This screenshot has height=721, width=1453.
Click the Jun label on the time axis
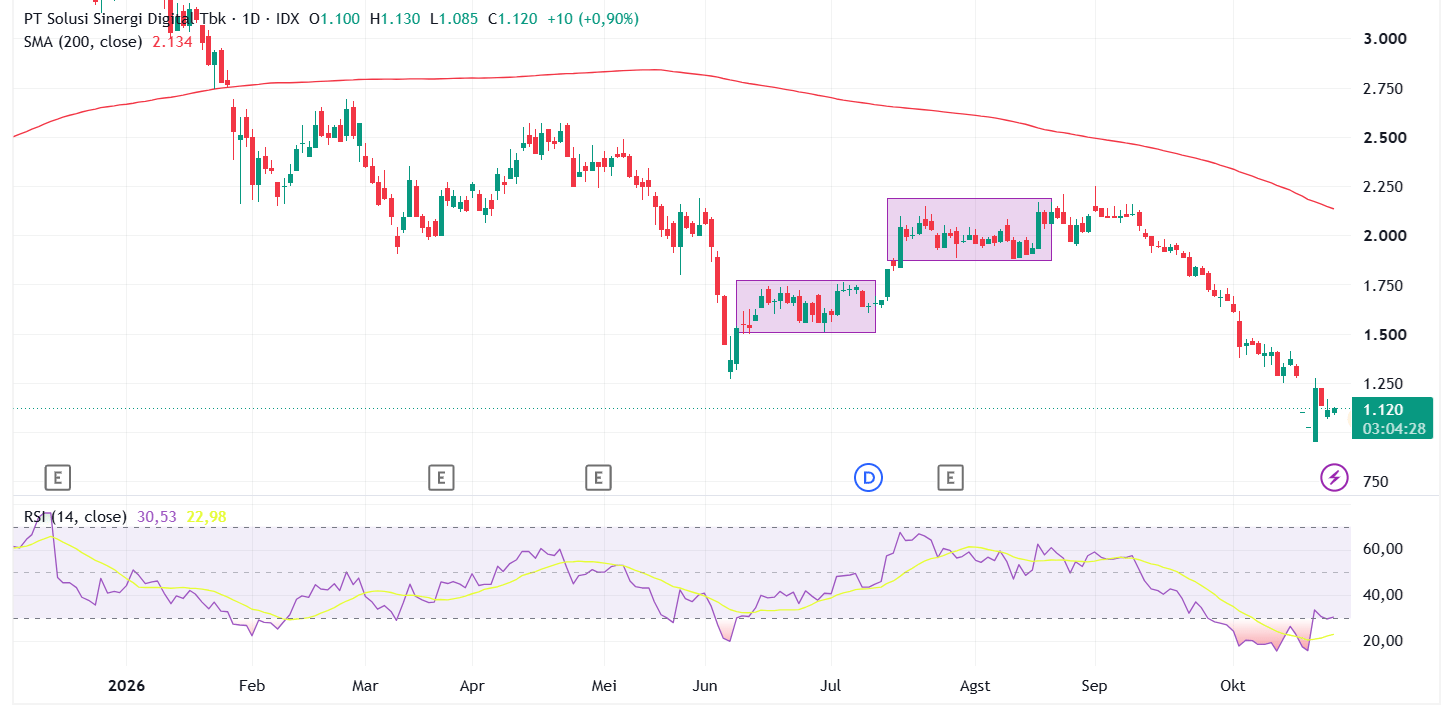(x=705, y=686)
